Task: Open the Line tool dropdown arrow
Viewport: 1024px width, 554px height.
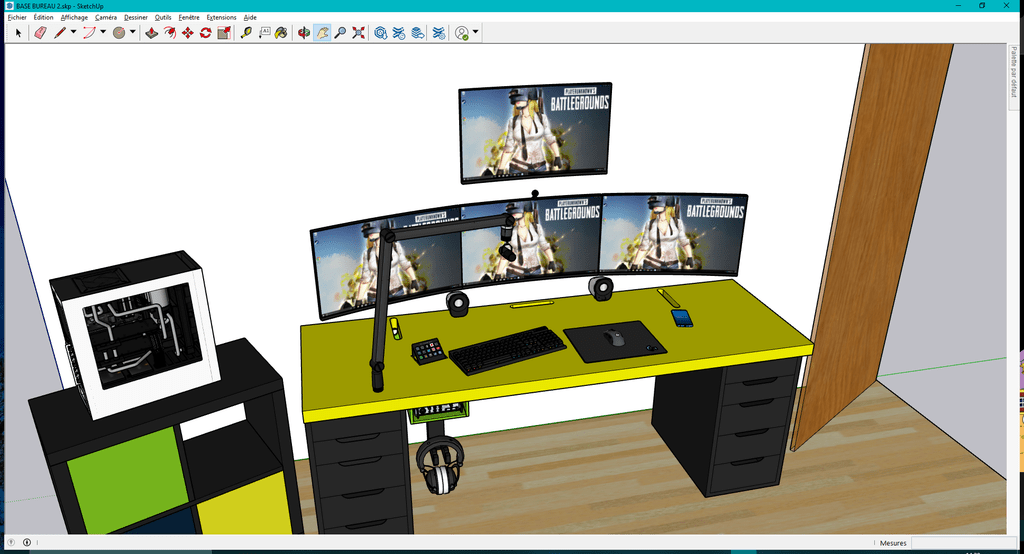Action: [x=73, y=32]
